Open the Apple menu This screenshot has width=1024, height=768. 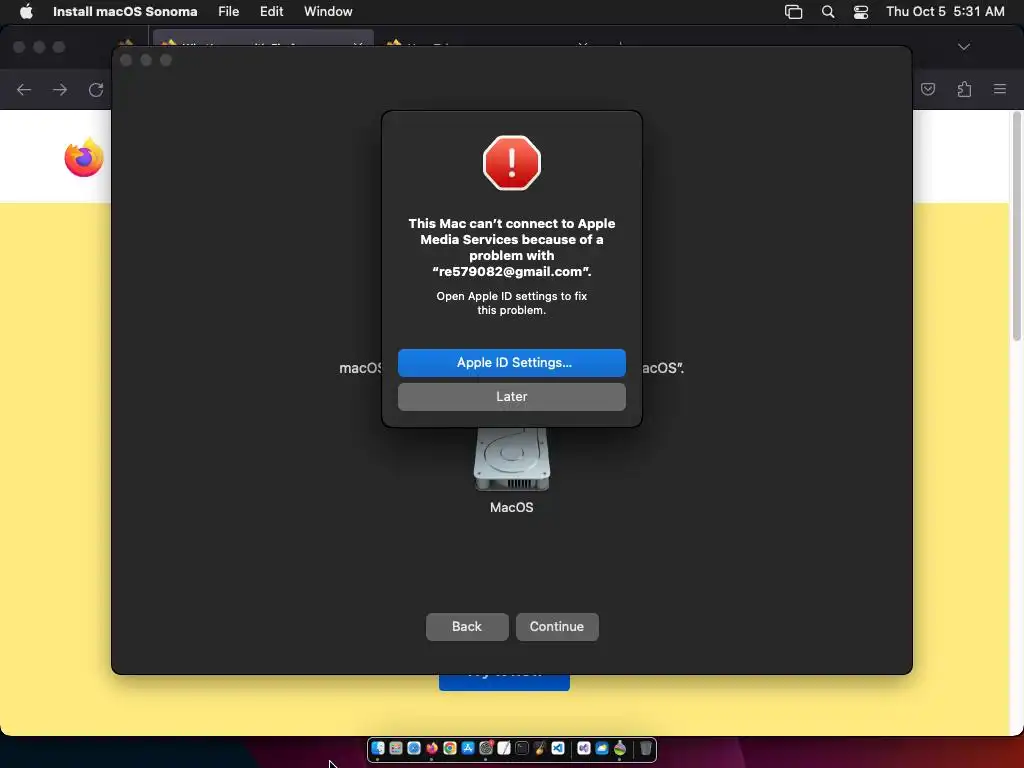[26, 11]
